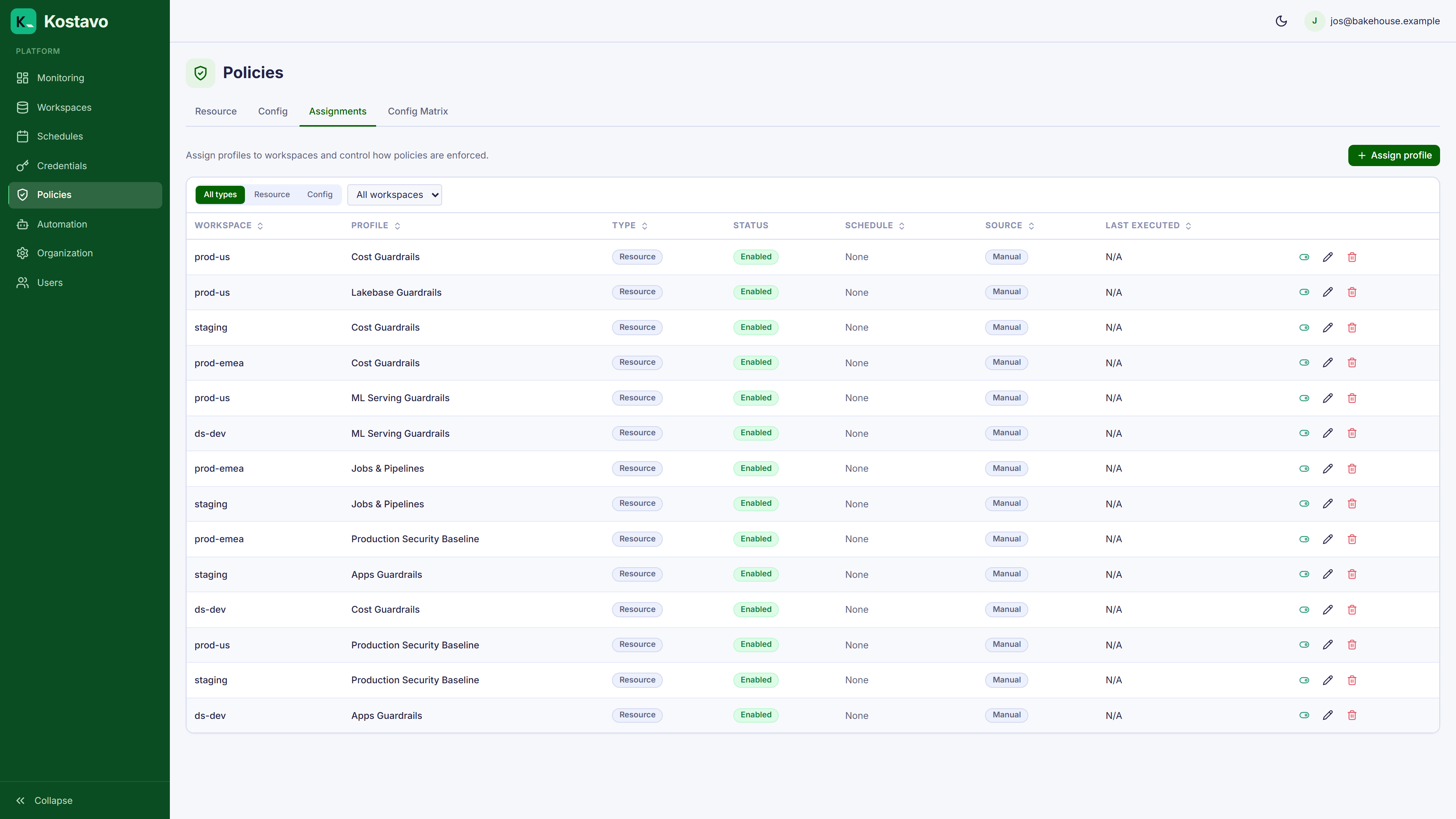The width and height of the screenshot is (1456, 819).
Task: Toggle prod-us Lakebase Guardrails enabled state
Action: [x=1304, y=292]
